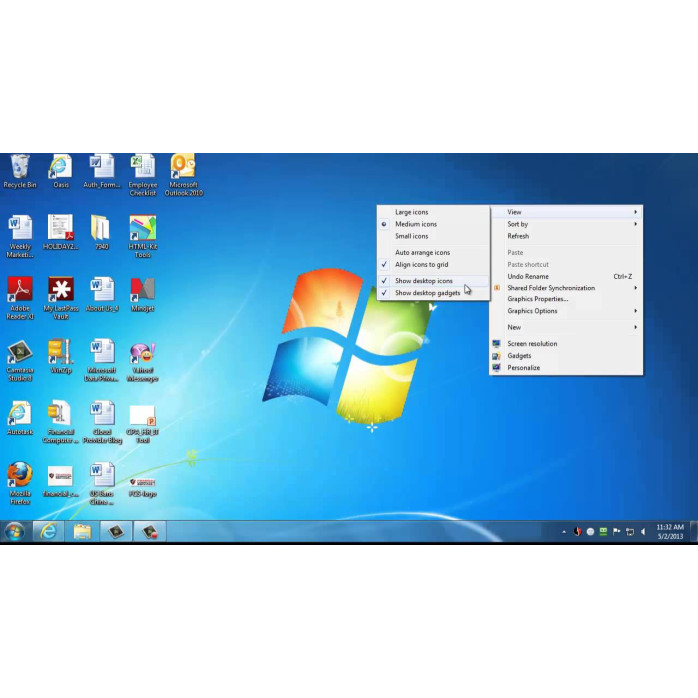Select the About Us_4 Word document
Viewport: 698px width, 698px height.
pos(101,294)
